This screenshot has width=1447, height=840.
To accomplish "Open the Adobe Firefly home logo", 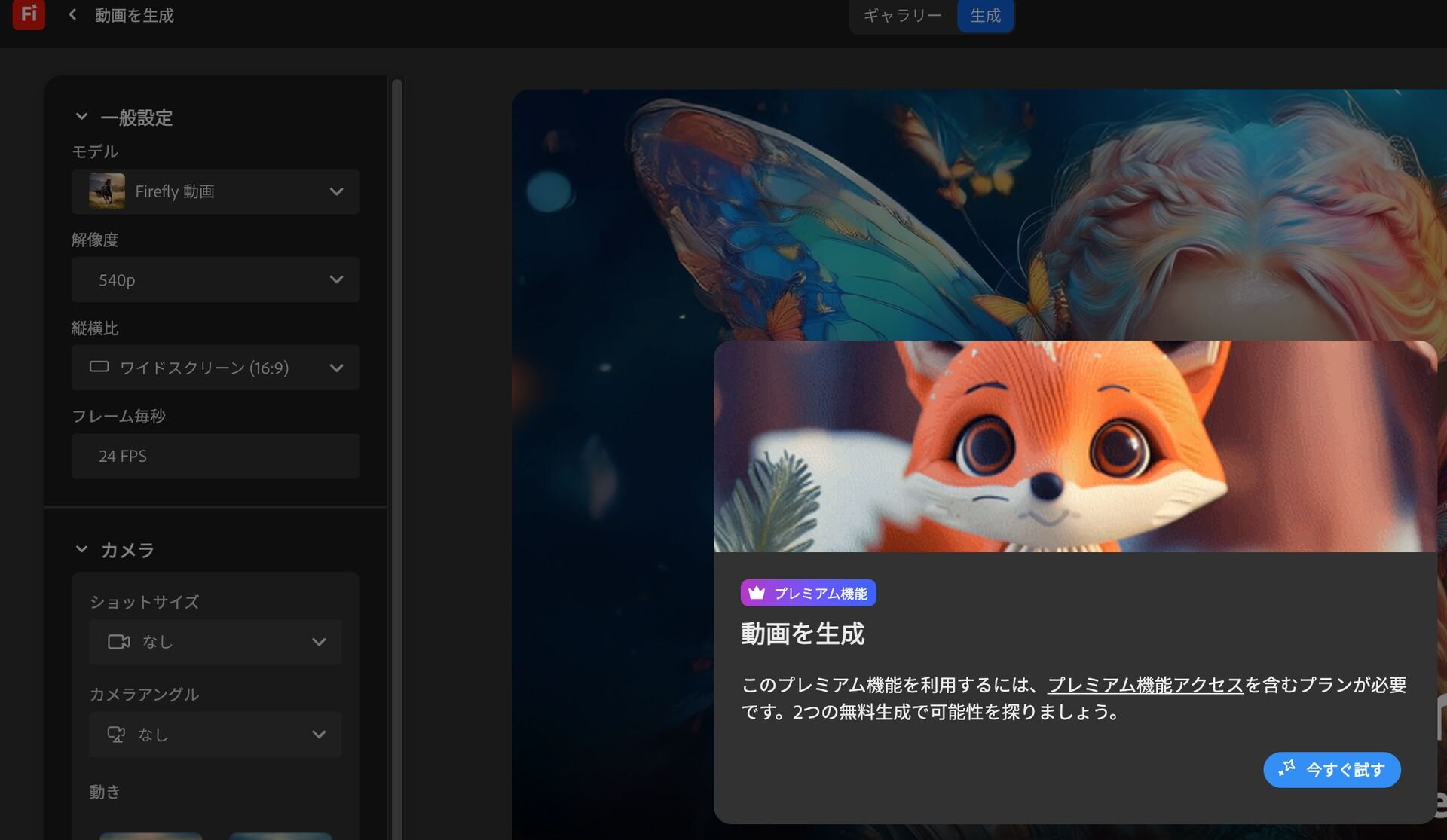I will [x=29, y=14].
